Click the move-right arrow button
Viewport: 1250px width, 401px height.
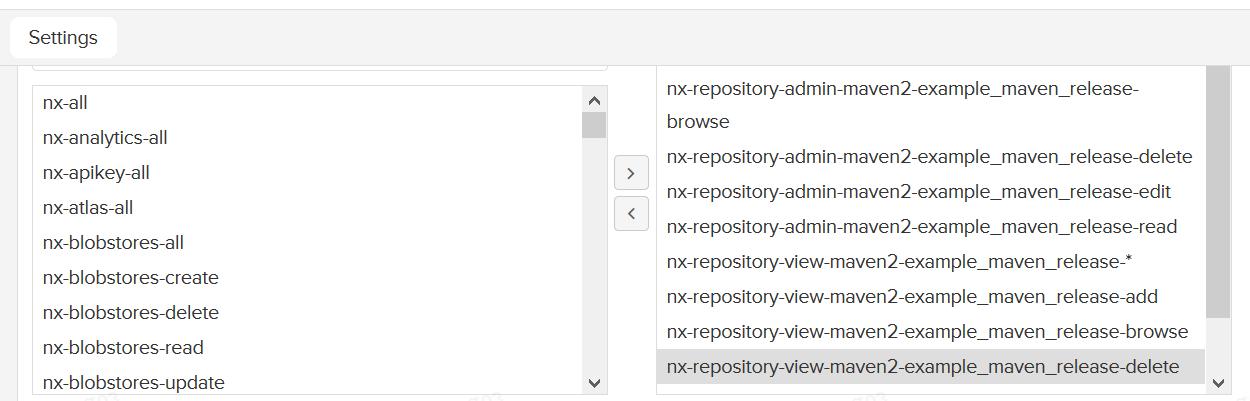(631, 173)
